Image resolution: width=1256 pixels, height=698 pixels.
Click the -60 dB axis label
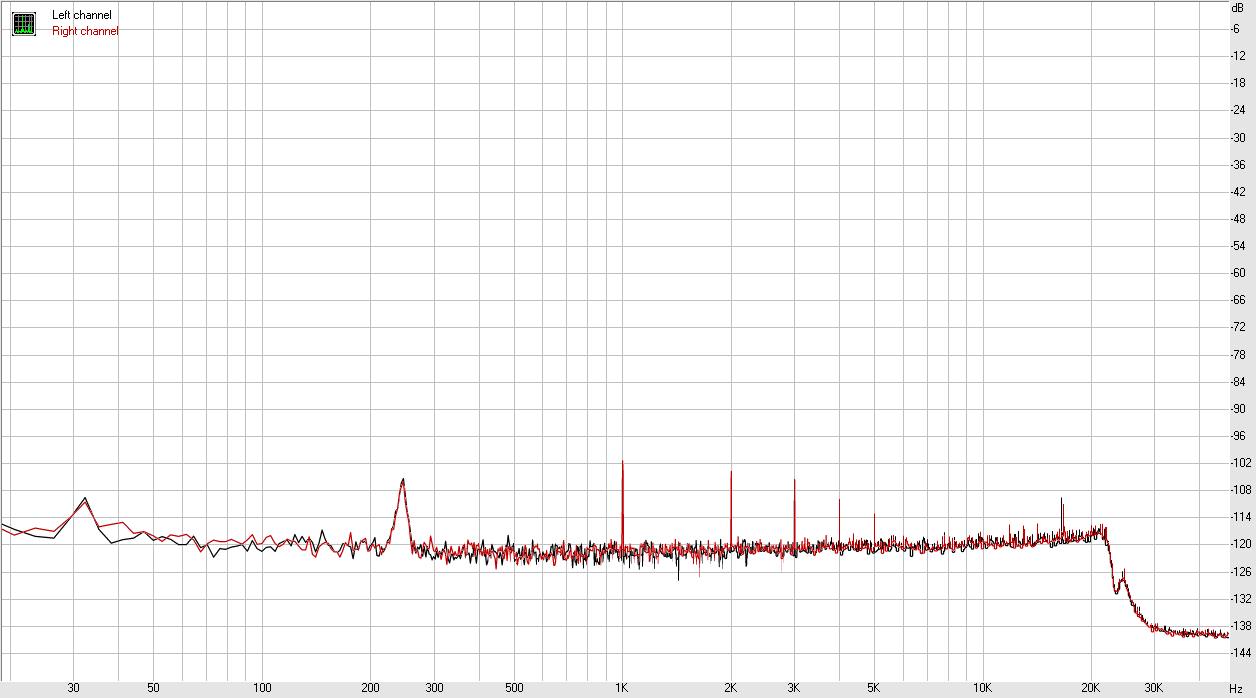tap(1237, 273)
